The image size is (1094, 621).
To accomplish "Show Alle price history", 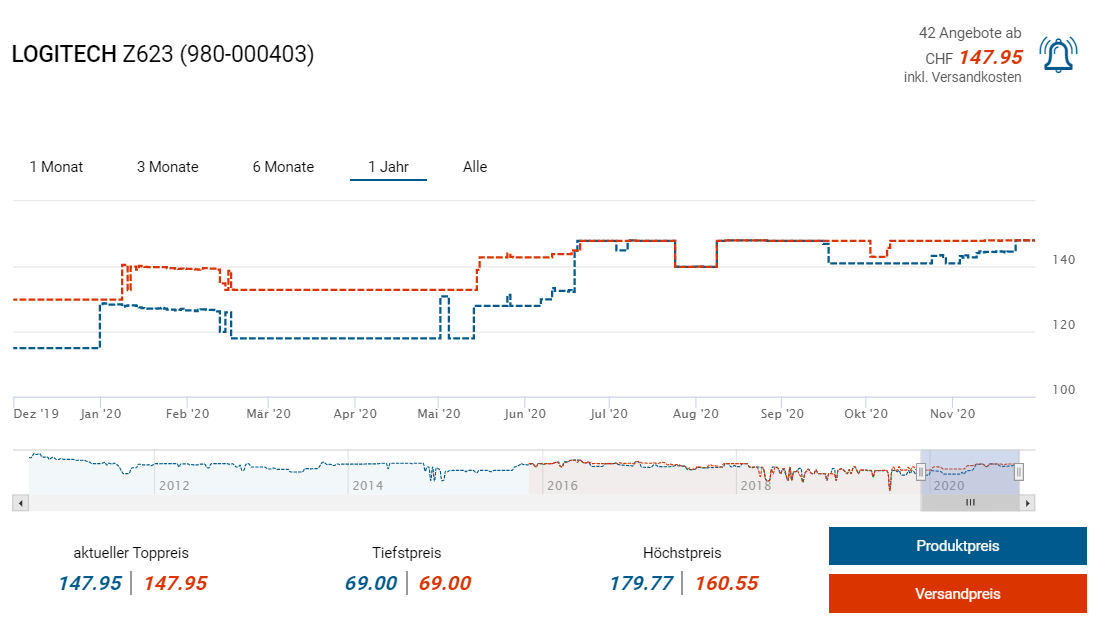I will (x=475, y=167).
